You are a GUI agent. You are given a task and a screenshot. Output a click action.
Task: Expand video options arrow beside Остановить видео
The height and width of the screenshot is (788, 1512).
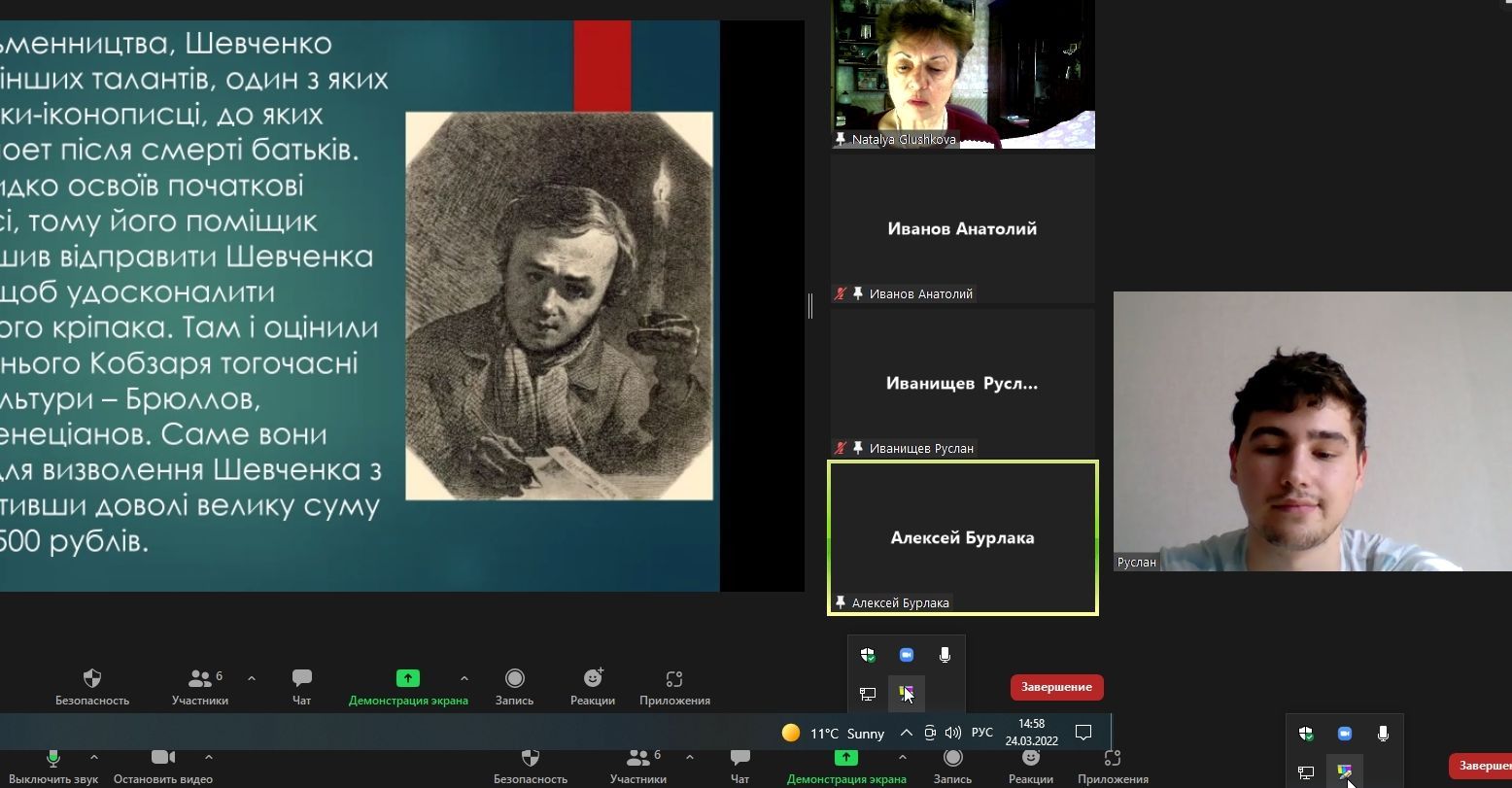tap(209, 757)
